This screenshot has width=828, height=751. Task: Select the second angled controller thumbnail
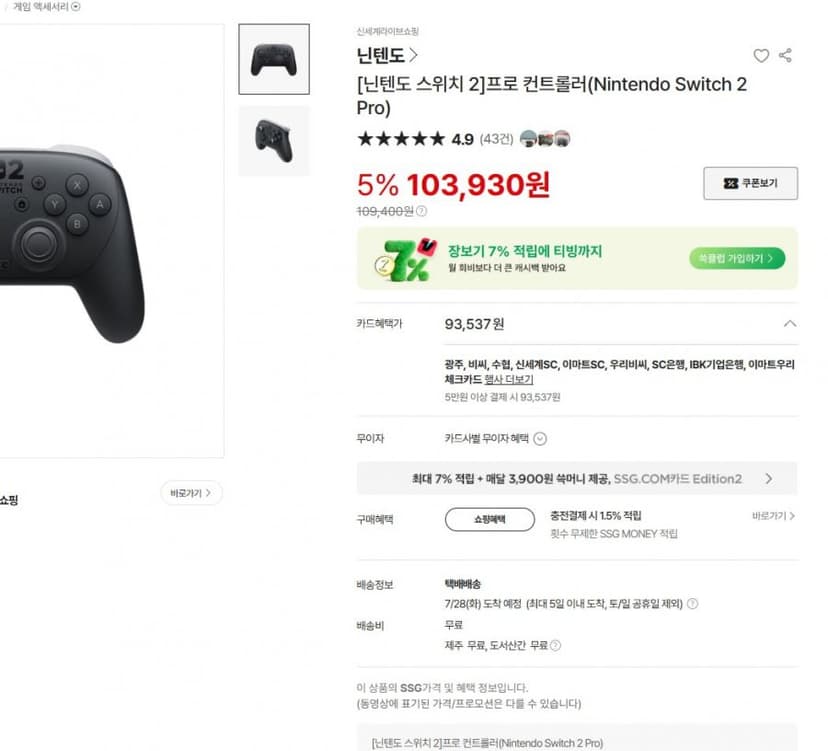click(274, 141)
